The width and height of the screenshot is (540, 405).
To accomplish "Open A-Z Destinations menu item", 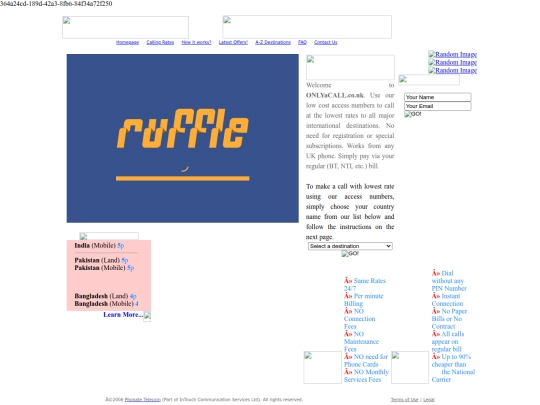I will (273, 42).
